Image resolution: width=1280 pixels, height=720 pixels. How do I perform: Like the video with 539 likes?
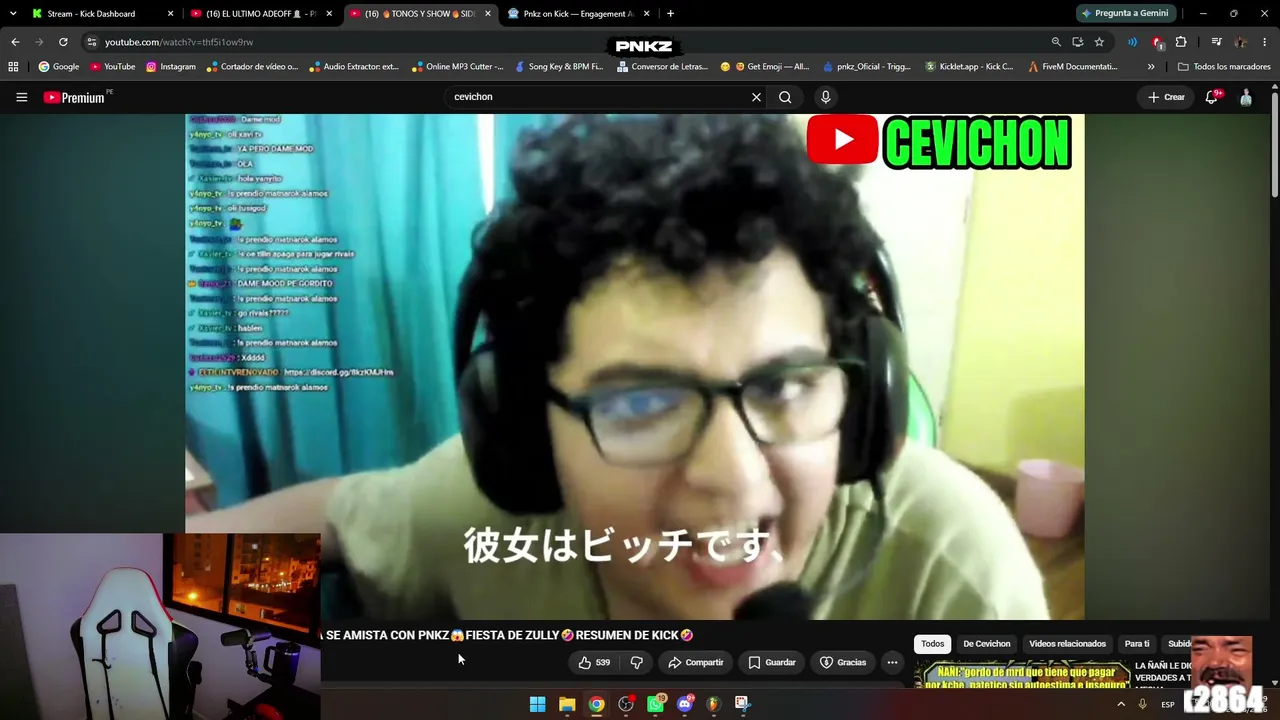pos(593,662)
